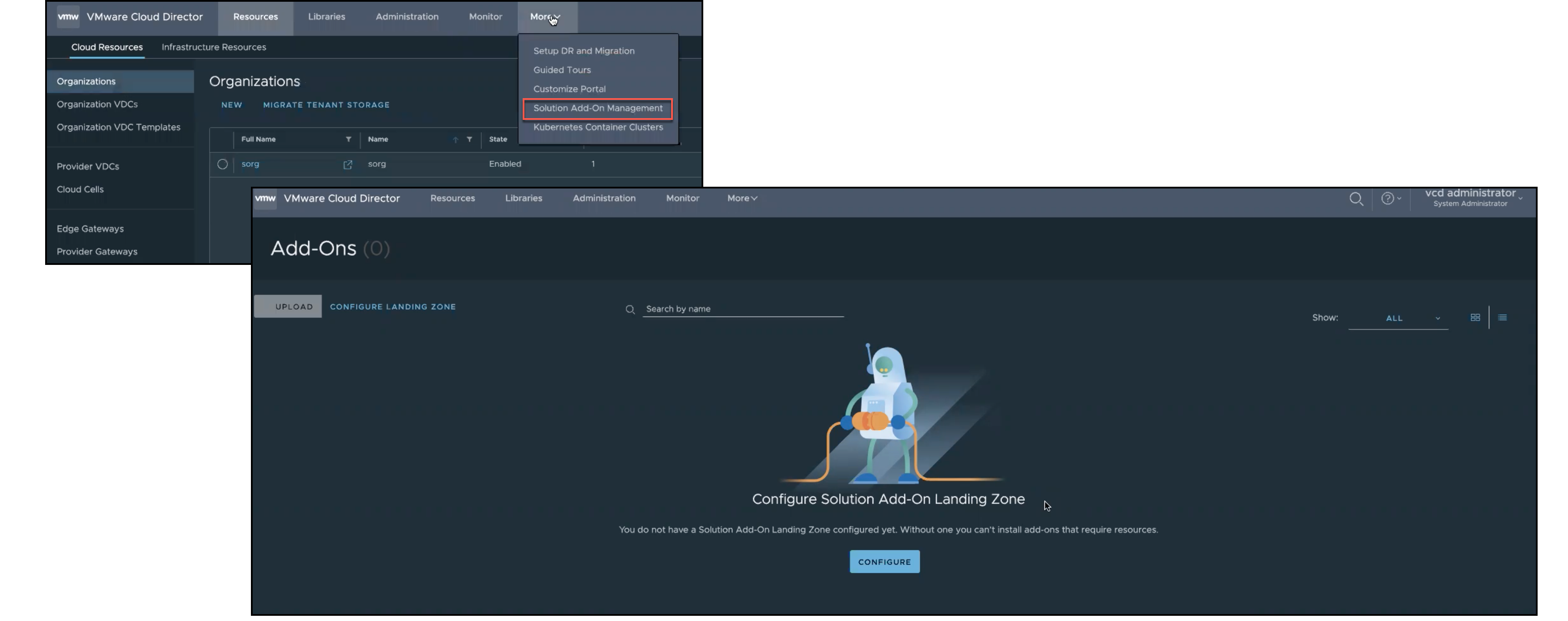The height and width of the screenshot is (621, 1568).
Task: Select Solution Add-On Management menu entry
Action: pos(597,109)
